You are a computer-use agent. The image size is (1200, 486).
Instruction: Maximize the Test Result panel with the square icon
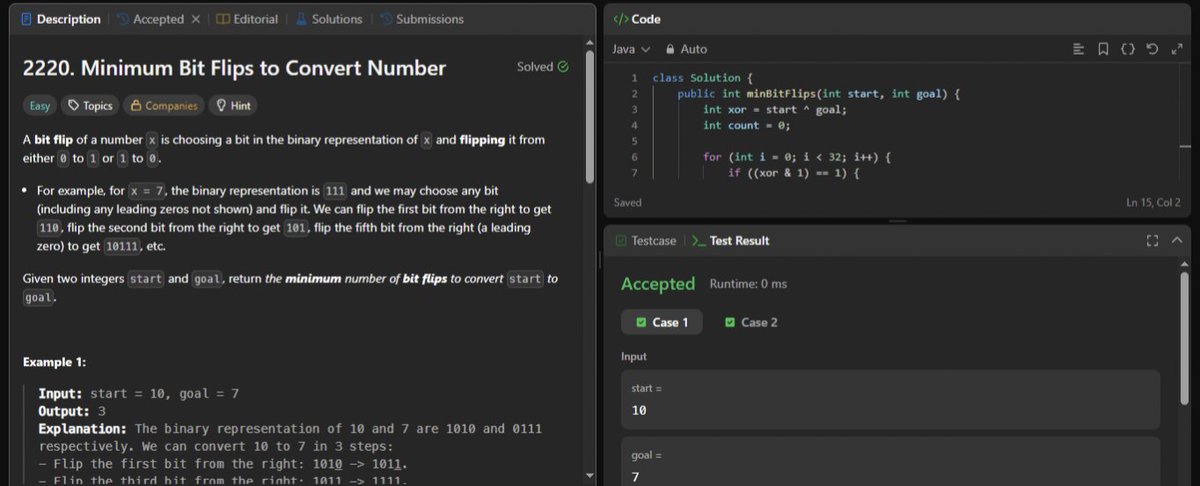(x=1152, y=241)
